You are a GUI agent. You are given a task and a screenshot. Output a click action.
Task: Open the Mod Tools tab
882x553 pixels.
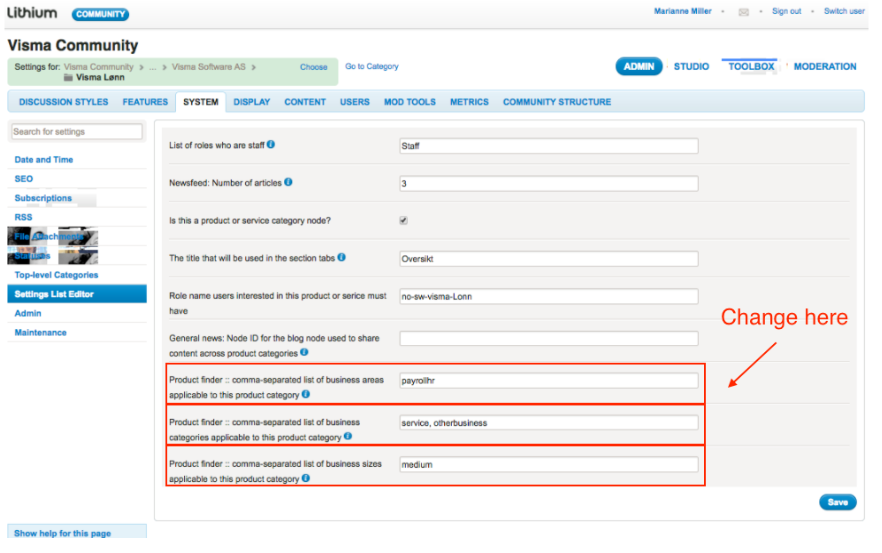(x=410, y=102)
